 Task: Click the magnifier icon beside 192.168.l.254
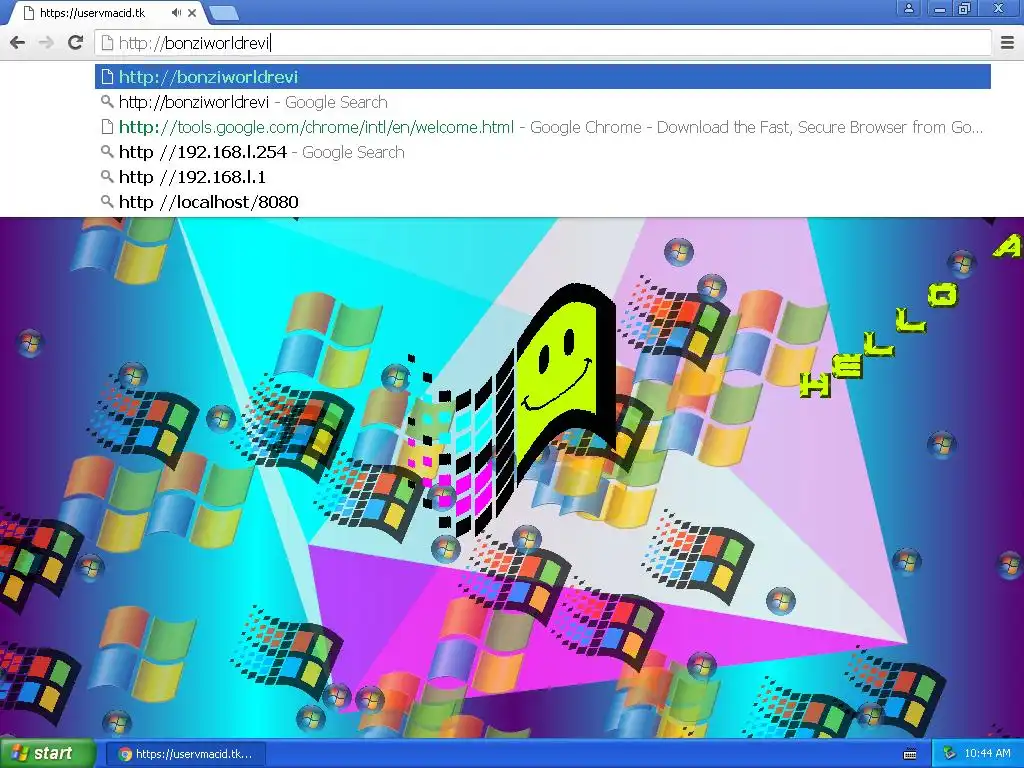(x=107, y=152)
